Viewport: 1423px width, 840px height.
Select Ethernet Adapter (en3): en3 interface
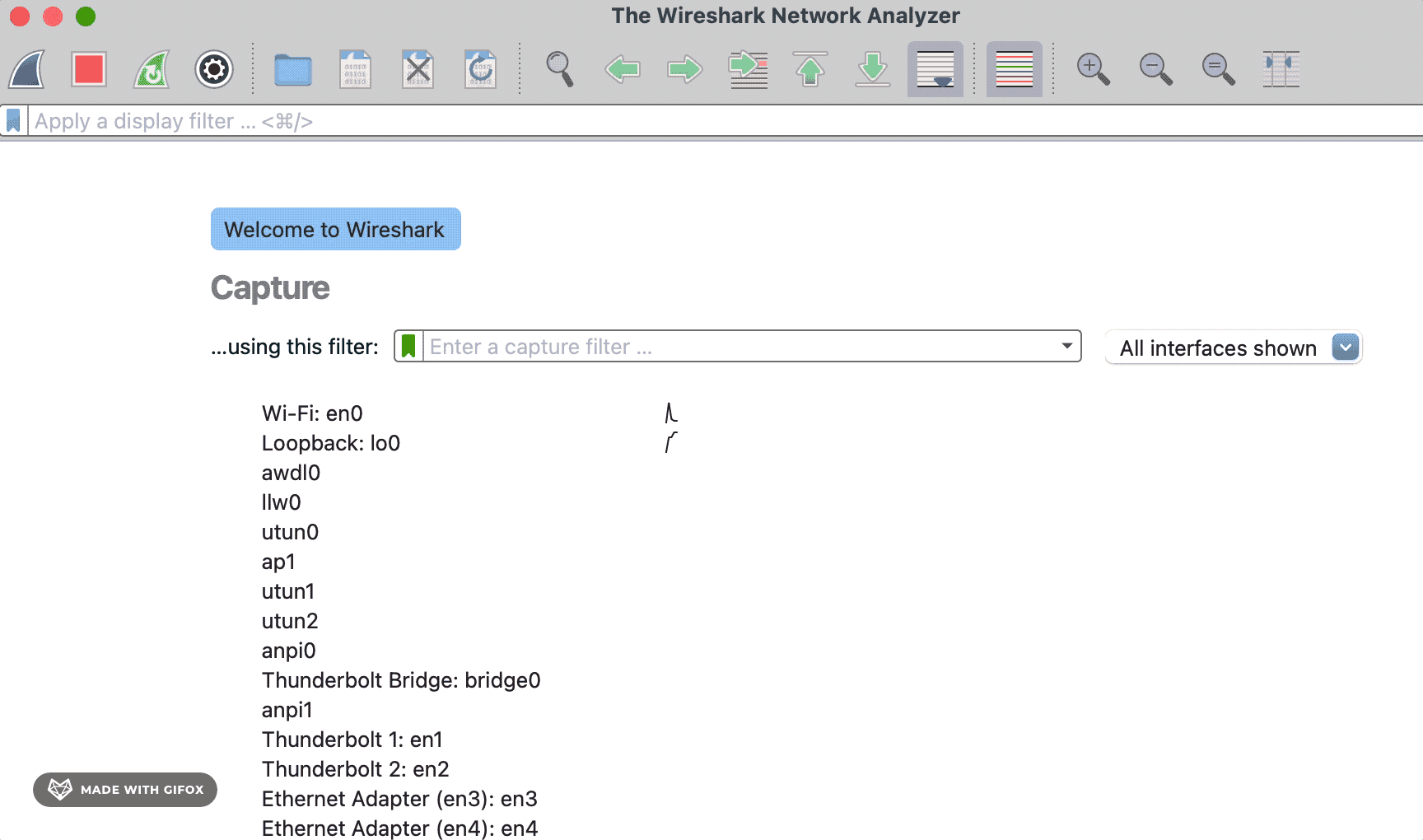coord(399,799)
